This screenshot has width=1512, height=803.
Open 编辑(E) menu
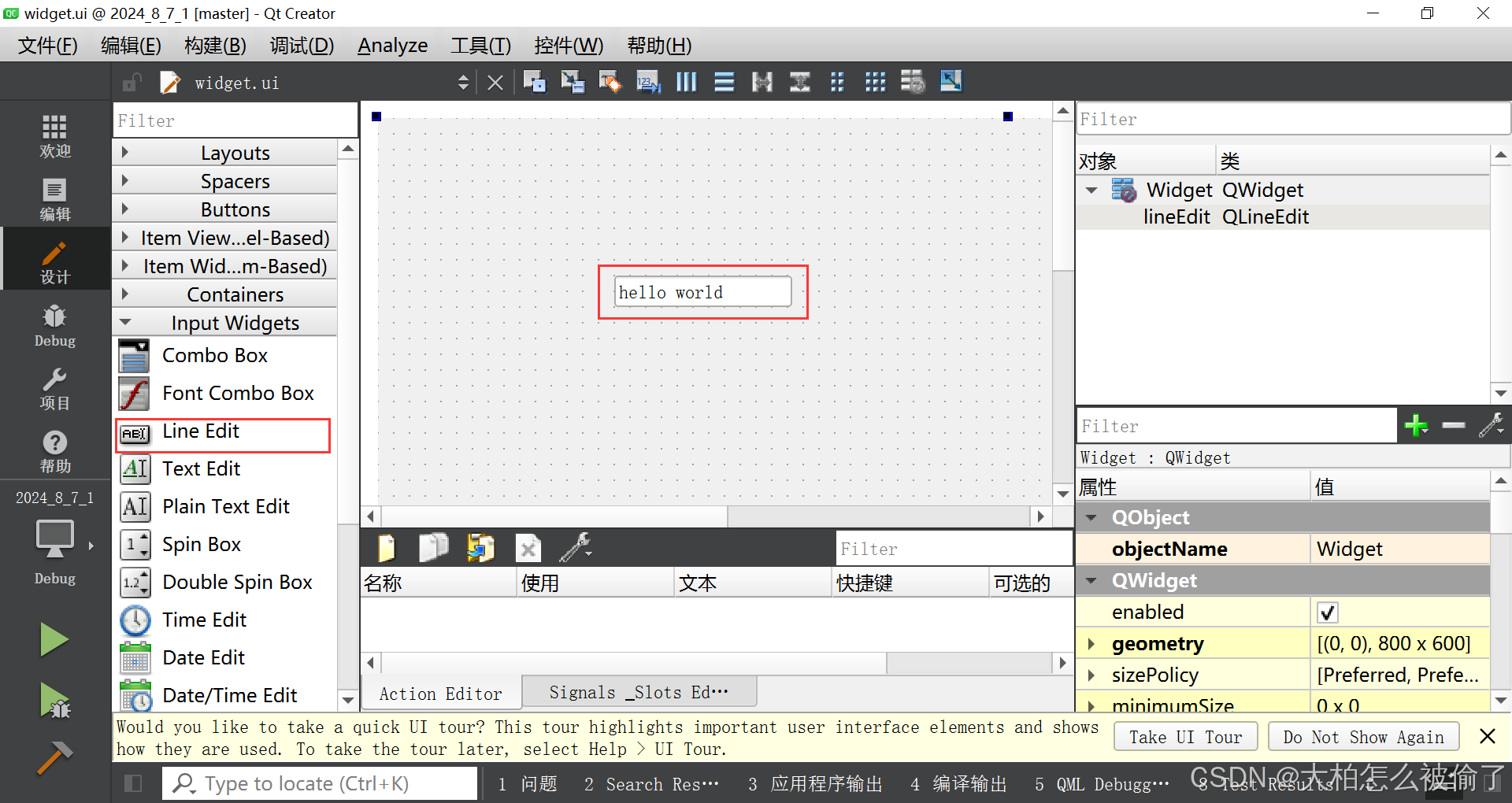(x=131, y=46)
